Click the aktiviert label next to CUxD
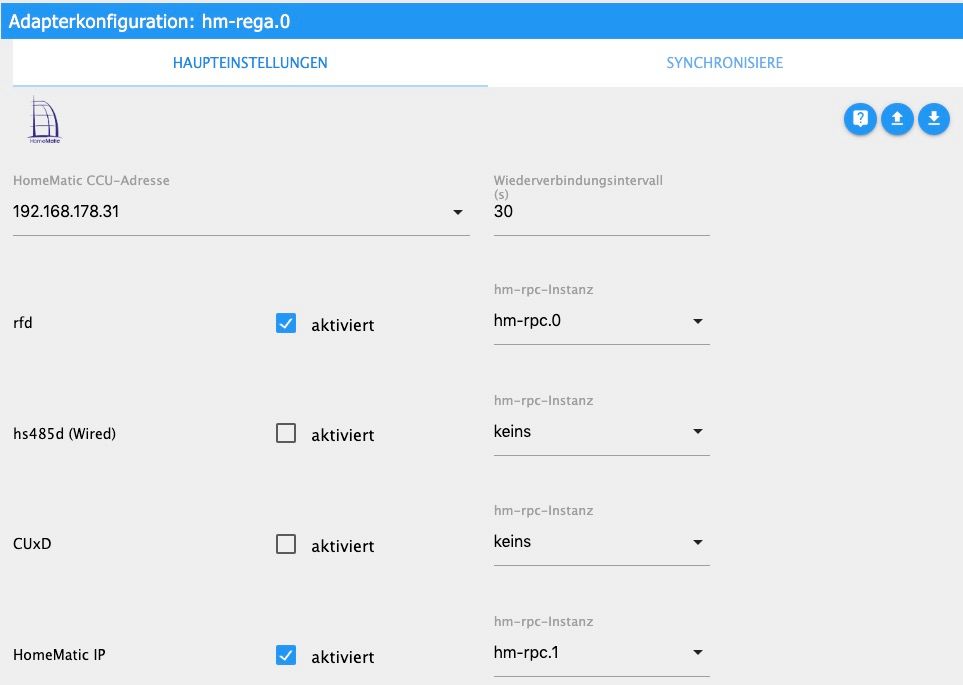This screenshot has width=963, height=685. click(342, 546)
